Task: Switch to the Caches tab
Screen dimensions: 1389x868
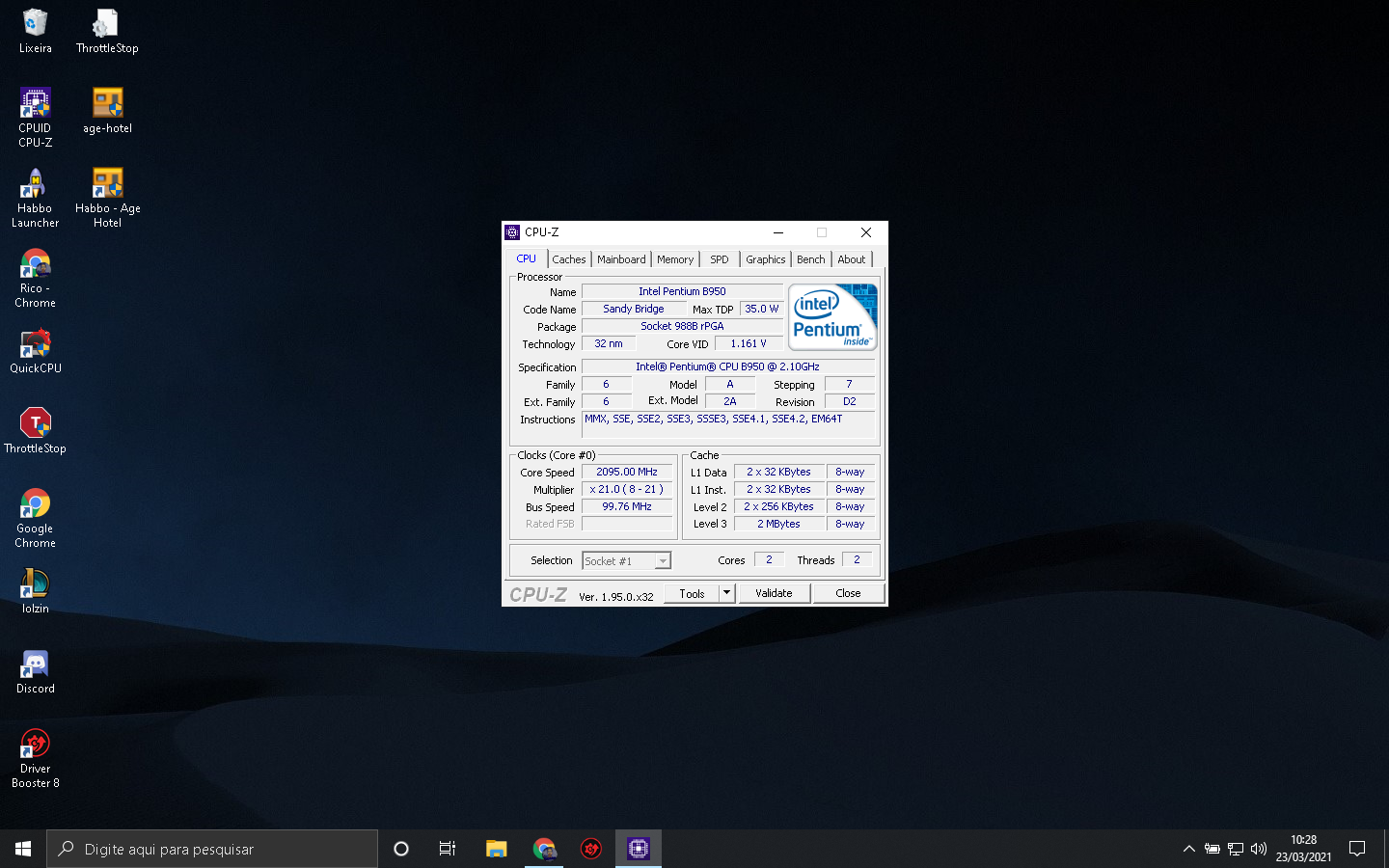Action: [569, 259]
